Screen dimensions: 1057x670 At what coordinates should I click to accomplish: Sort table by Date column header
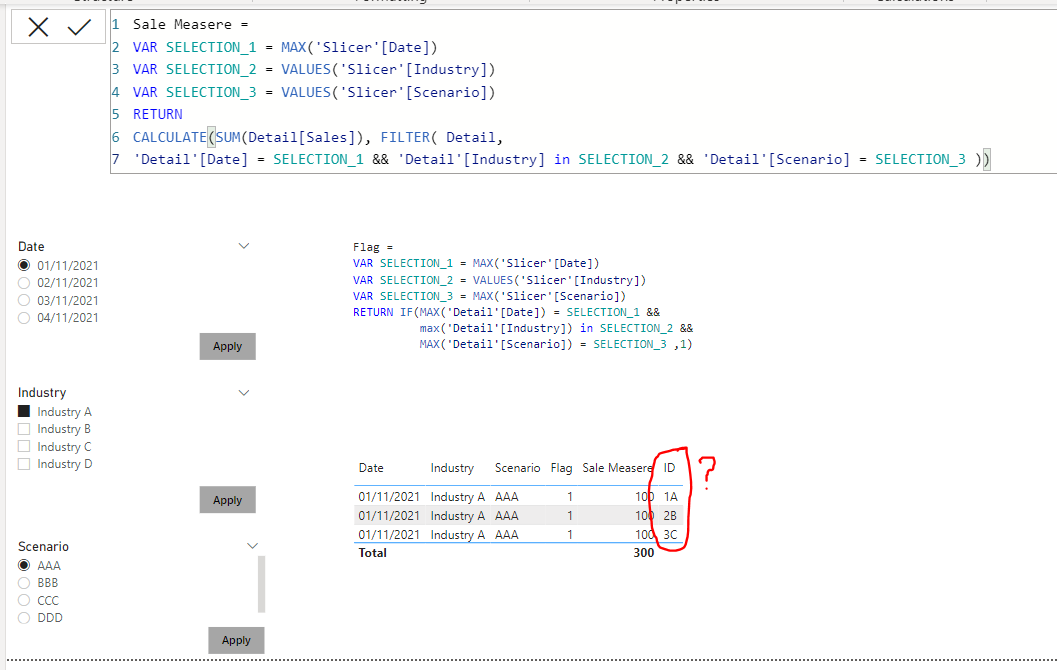tap(371, 468)
